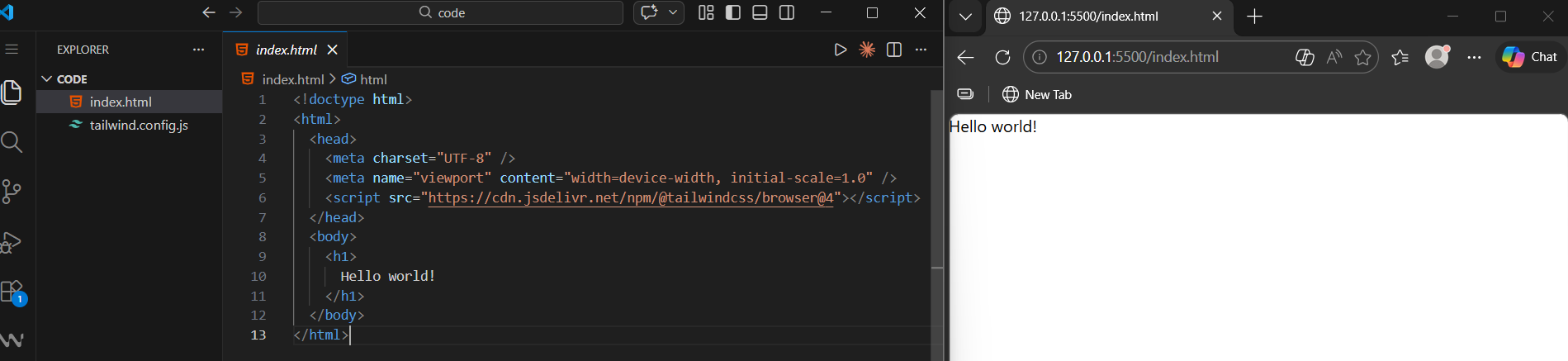Click line number 13 in editor gutter
This screenshot has width=1568, height=361.
coord(258,335)
